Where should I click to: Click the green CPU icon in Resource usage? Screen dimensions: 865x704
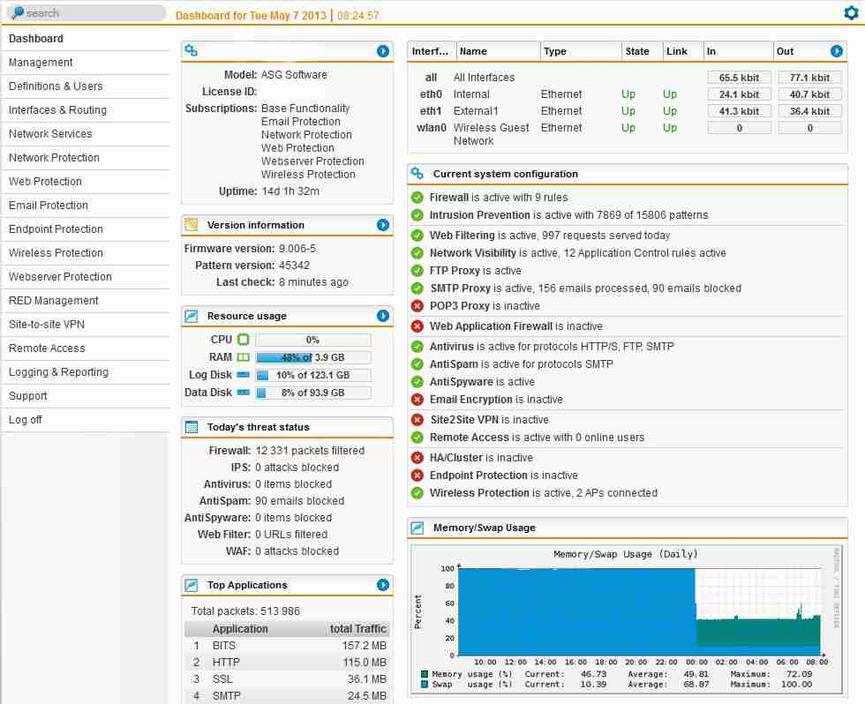(243, 340)
